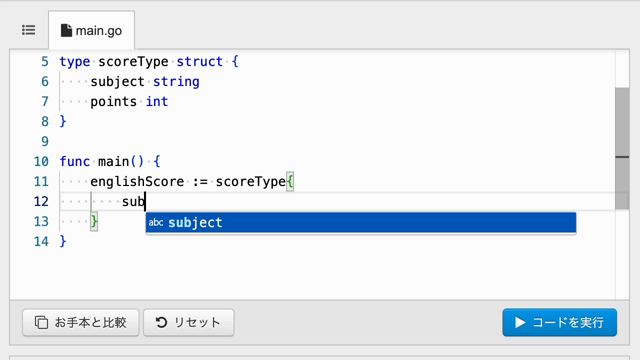Click the お手本と比較 button

pyautogui.click(x=81, y=322)
